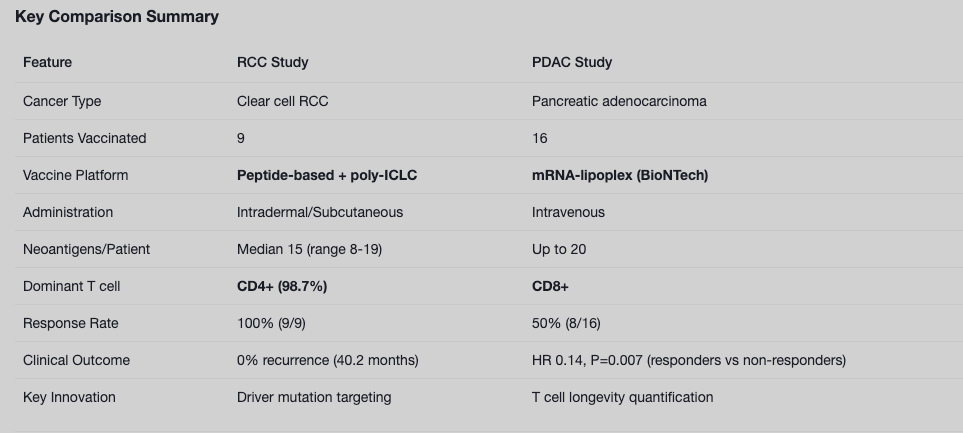Select the Cancer Type row label
963x433 pixels.
(x=62, y=101)
